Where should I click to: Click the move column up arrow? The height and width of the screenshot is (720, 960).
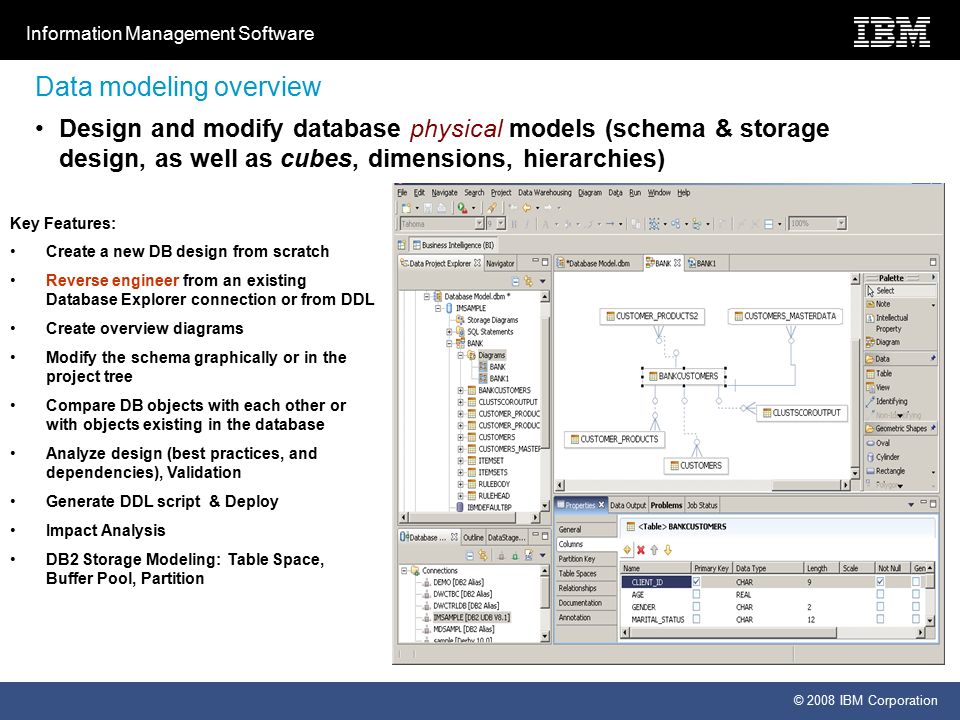[654, 550]
